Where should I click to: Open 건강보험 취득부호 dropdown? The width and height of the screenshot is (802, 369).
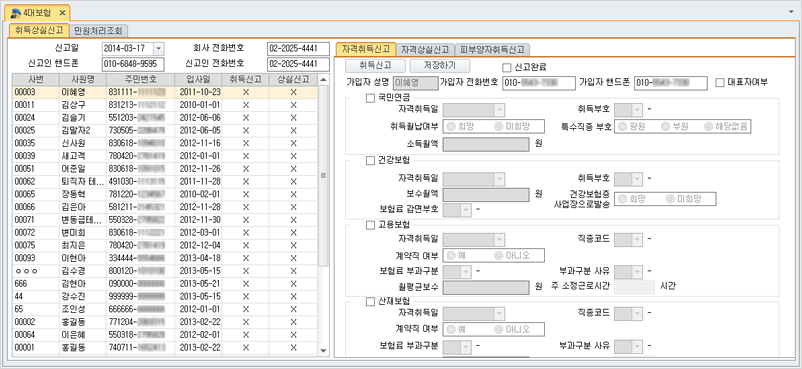coord(637,179)
